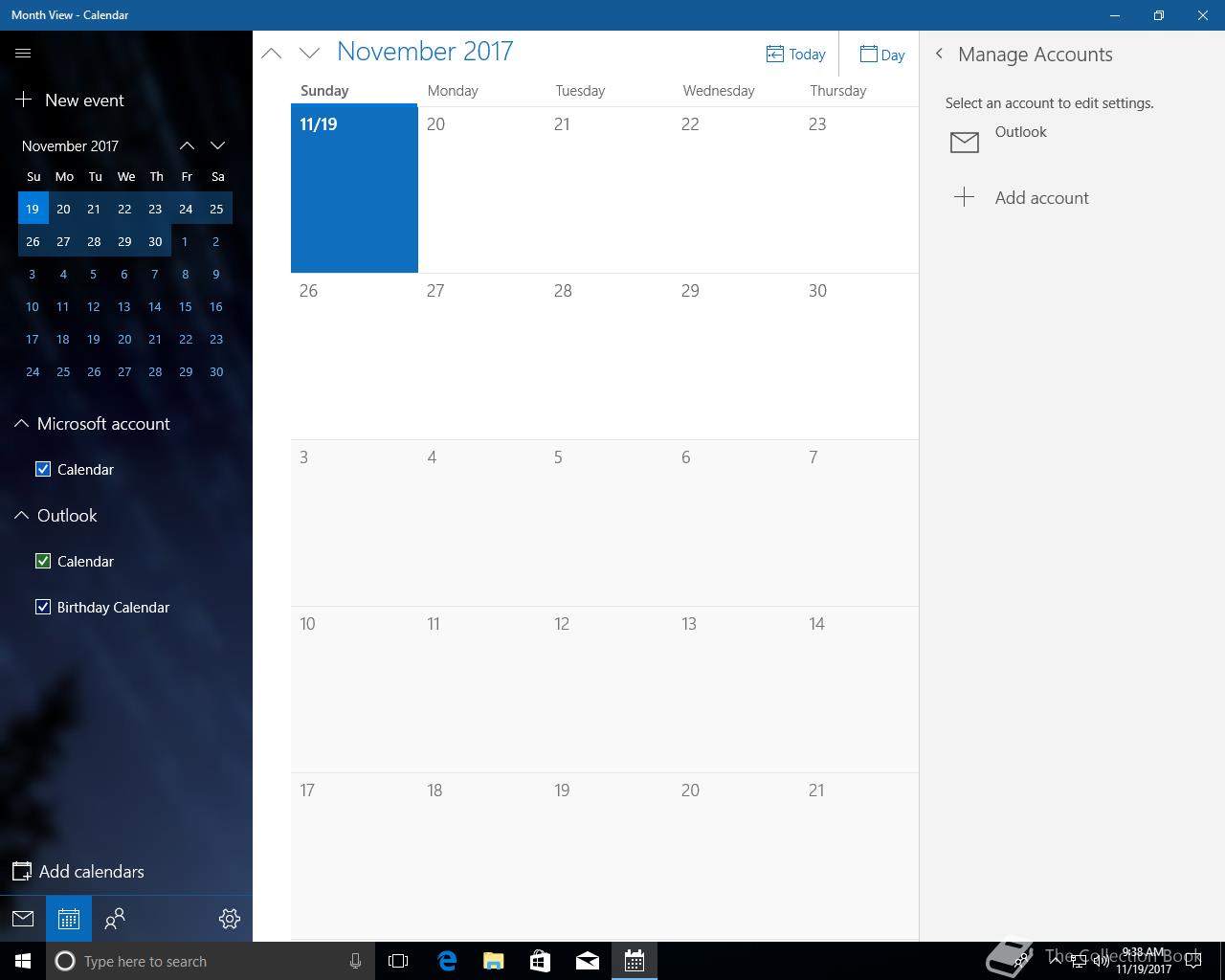Click Add account
Viewport: 1225px width, 980px height.
pyautogui.click(x=1020, y=197)
